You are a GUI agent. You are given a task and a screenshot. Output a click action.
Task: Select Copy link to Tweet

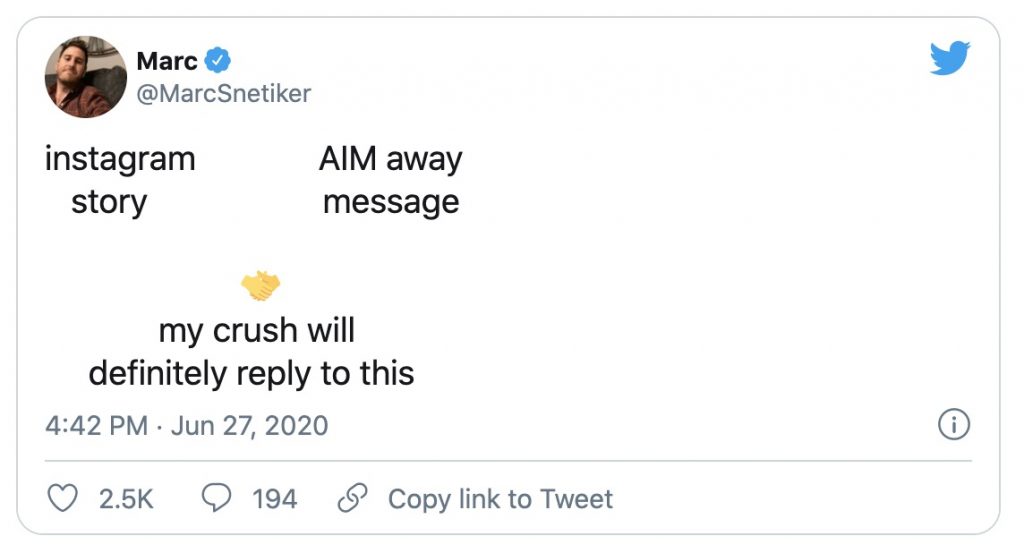tap(500, 498)
